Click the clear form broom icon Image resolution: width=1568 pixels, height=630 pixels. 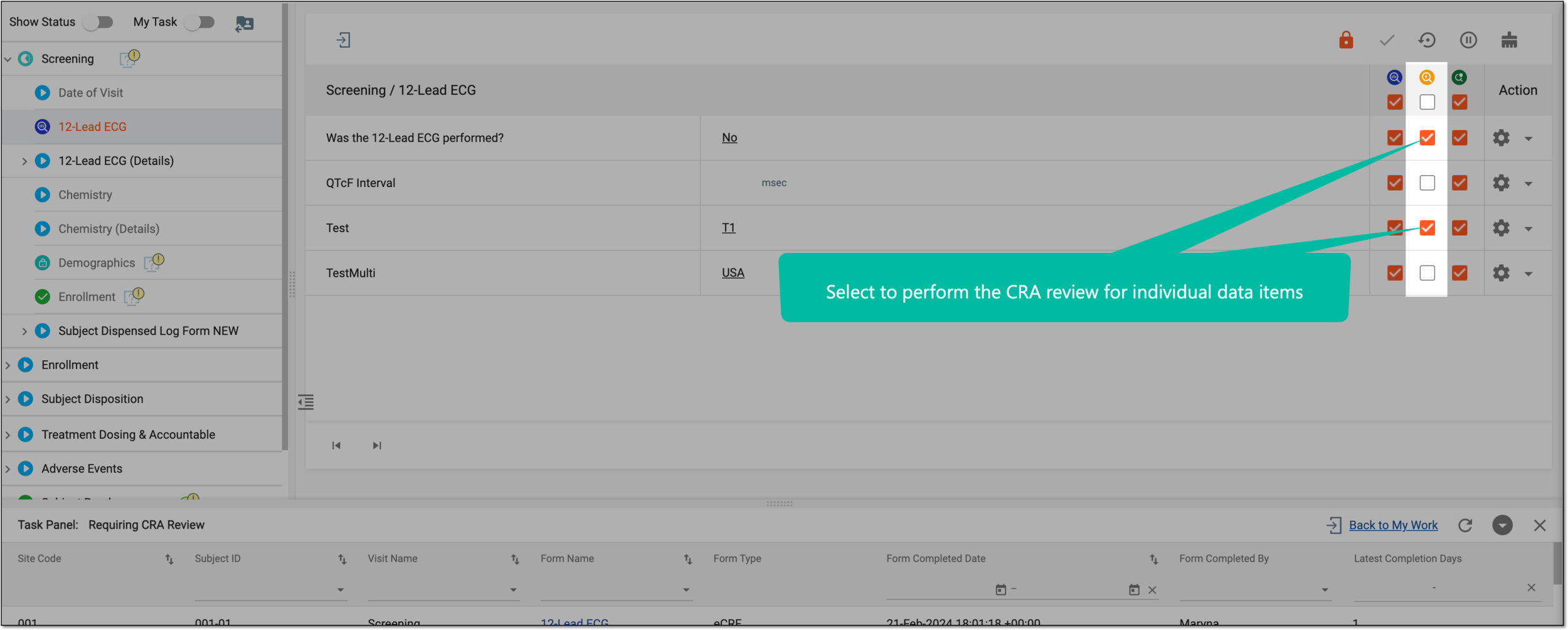point(1509,40)
